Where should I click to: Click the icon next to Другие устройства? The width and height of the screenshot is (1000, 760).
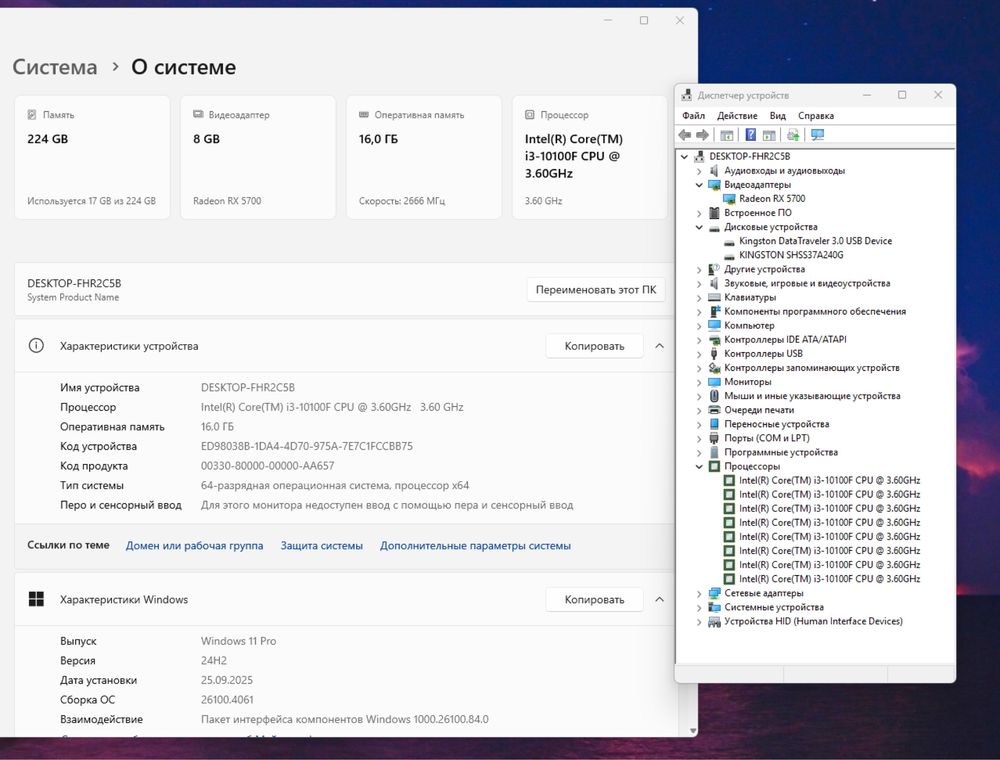click(x=714, y=269)
